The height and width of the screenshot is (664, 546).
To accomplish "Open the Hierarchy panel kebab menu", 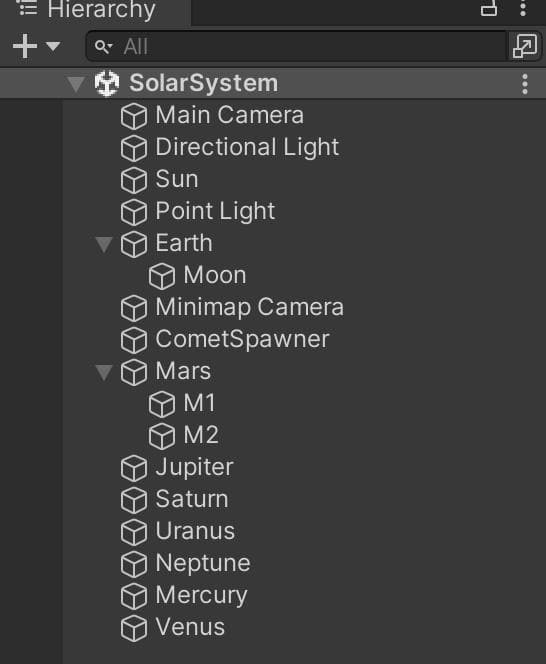I will [524, 8].
